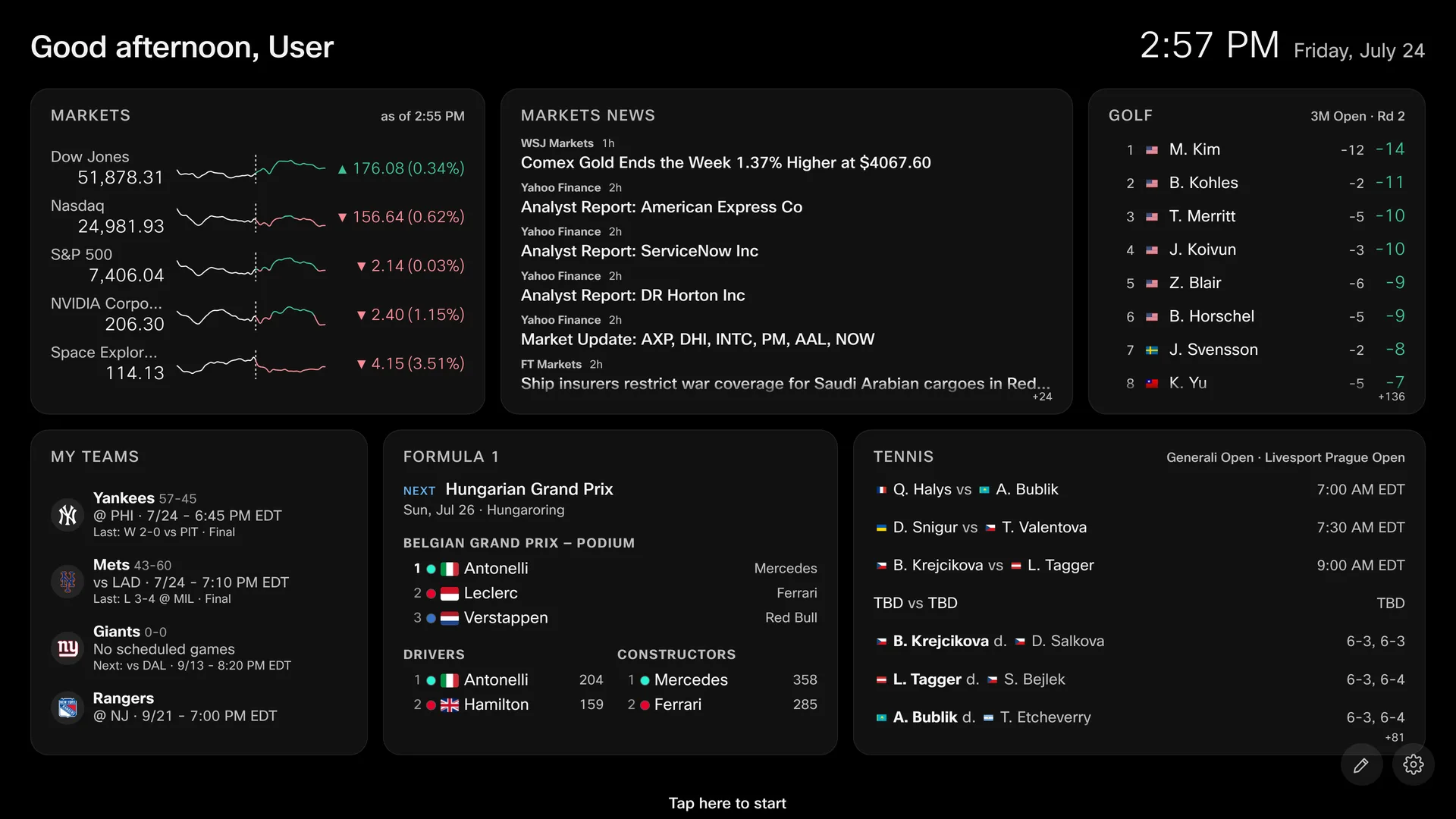Click the flag beside T. Valentova
This screenshot has width=1456, height=819.
(990, 528)
